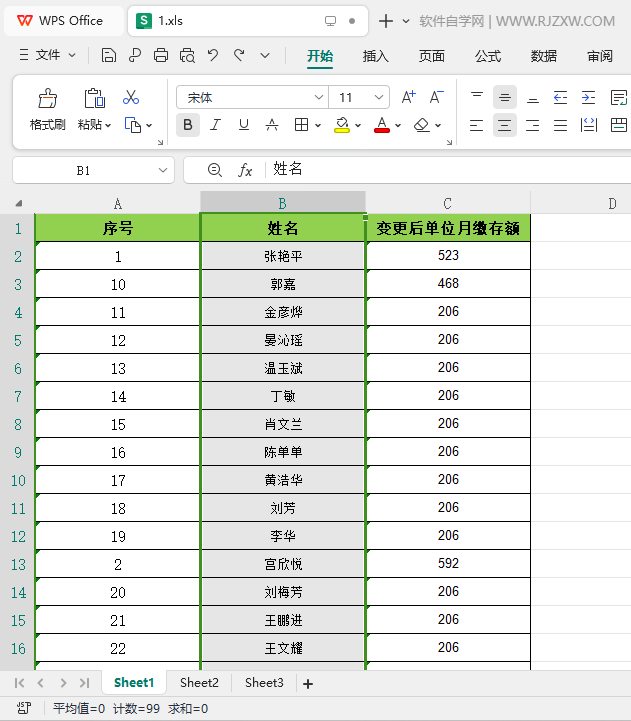Viewport: 631px width, 721px height.
Task: Go to the last sheet navigation button
Action: tap(84, 683)
